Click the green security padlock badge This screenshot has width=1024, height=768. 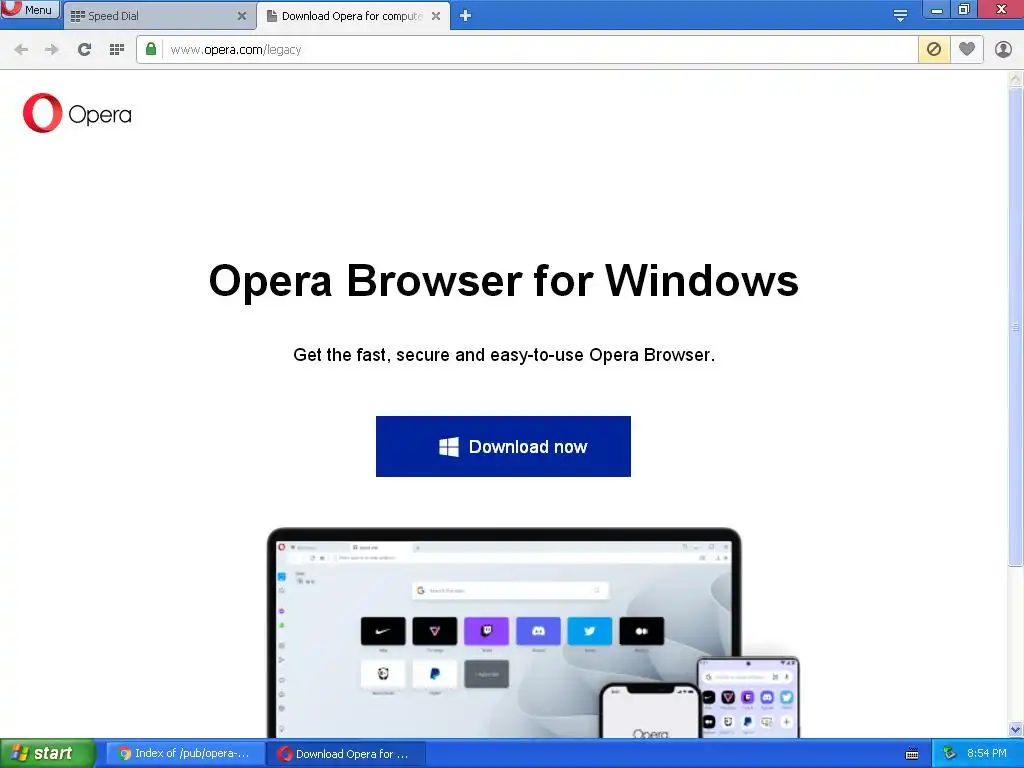point(151,49)
